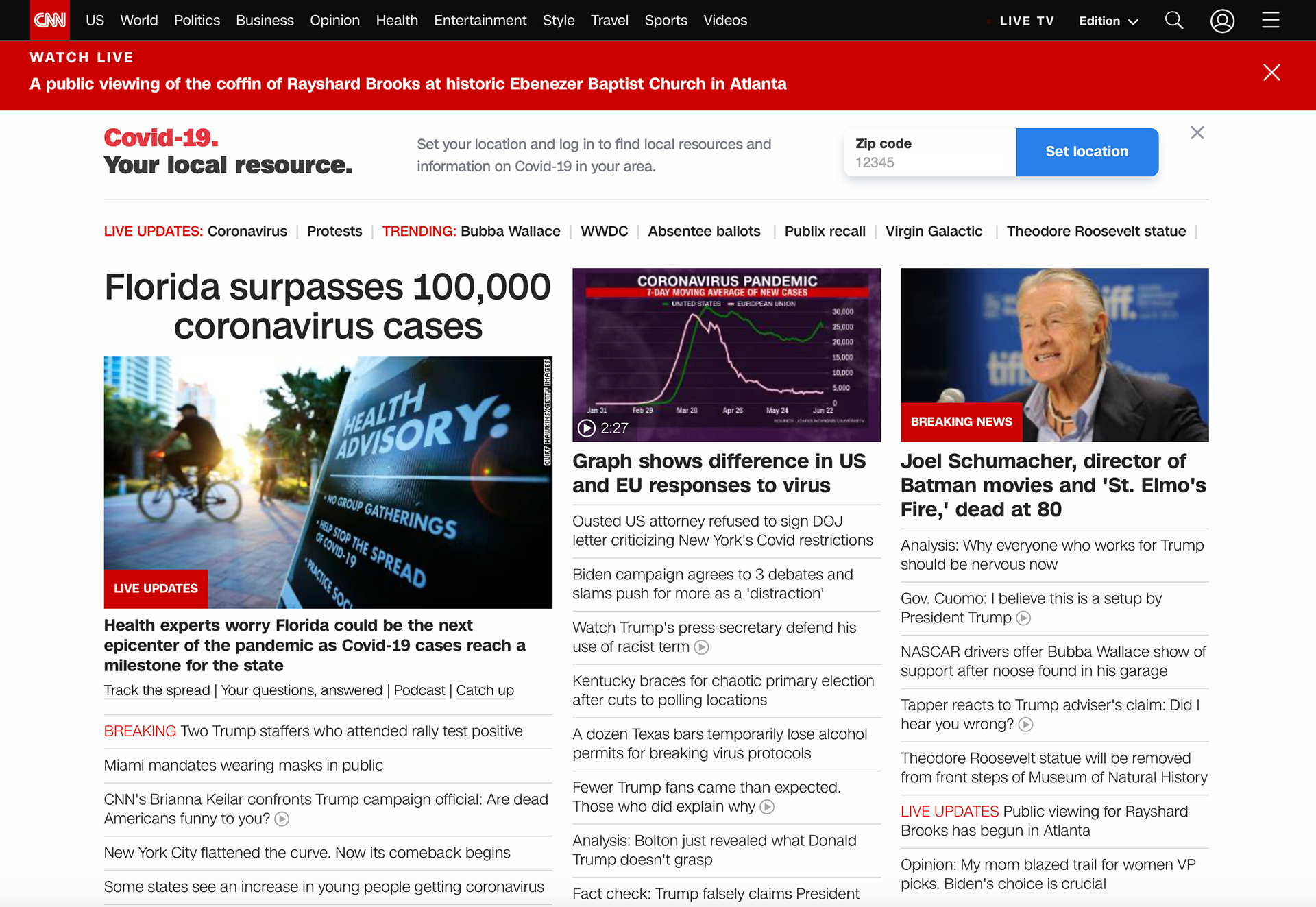The image size is (1316, 907).
Task: Open the Podcast link
Action: (x=419, y=690)
